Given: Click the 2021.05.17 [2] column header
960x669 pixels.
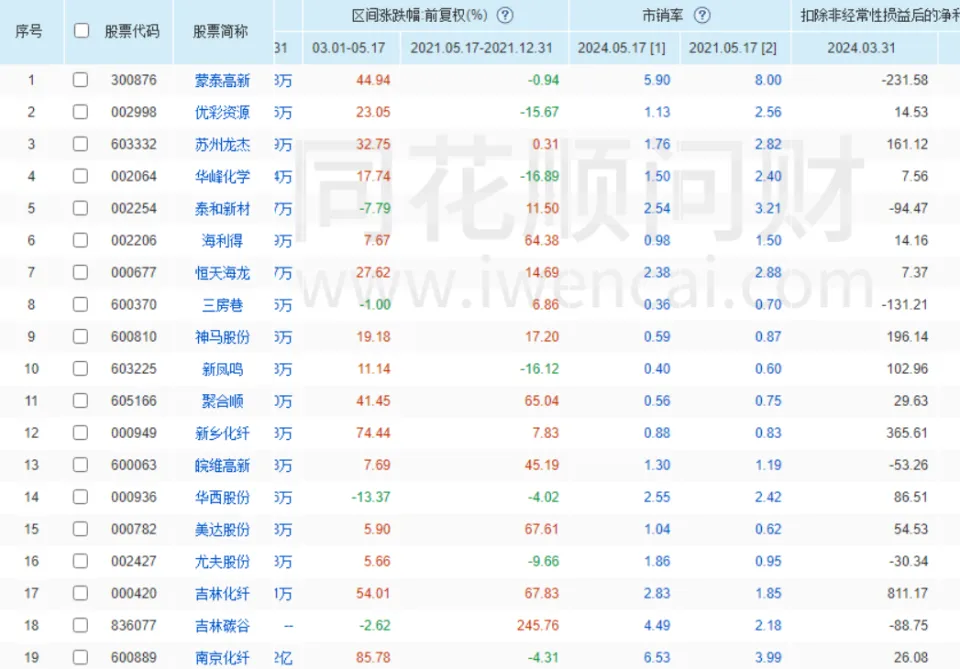Looking at the screenshot, I should 735,47.
